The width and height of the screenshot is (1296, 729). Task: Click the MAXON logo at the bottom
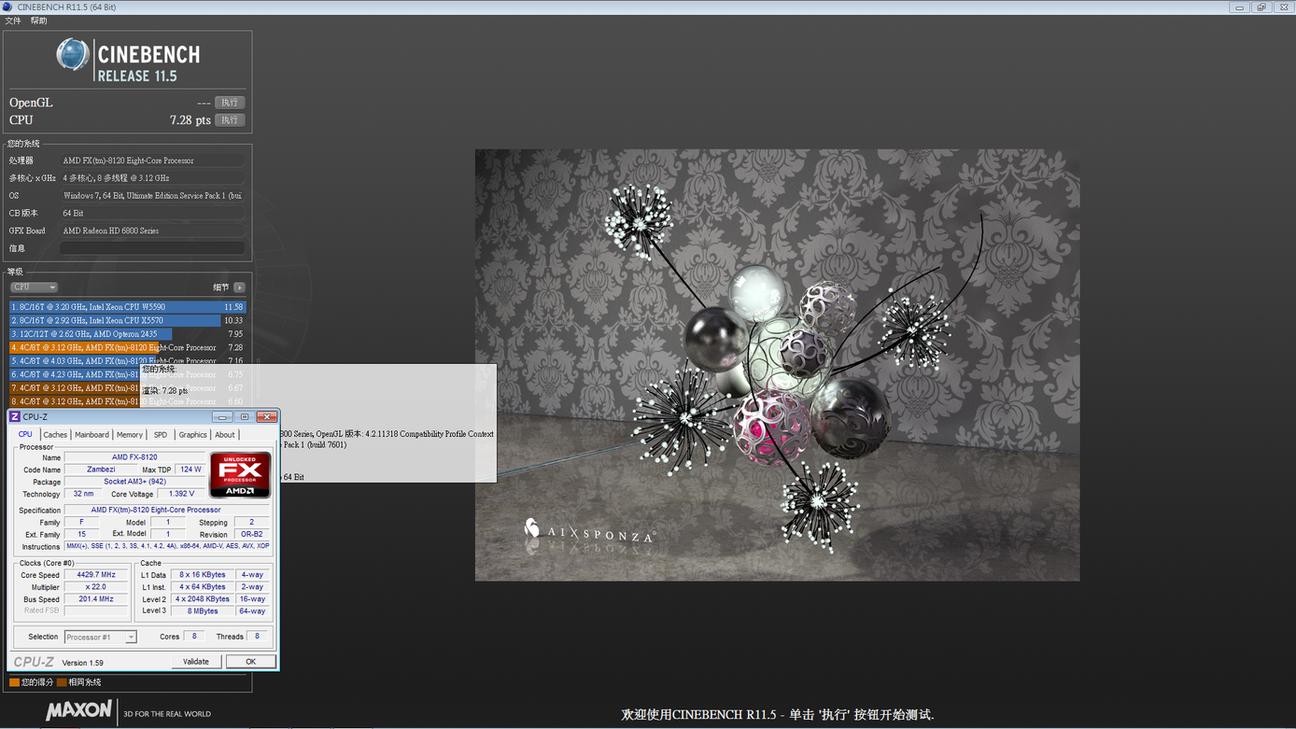(x=79, y=711)
